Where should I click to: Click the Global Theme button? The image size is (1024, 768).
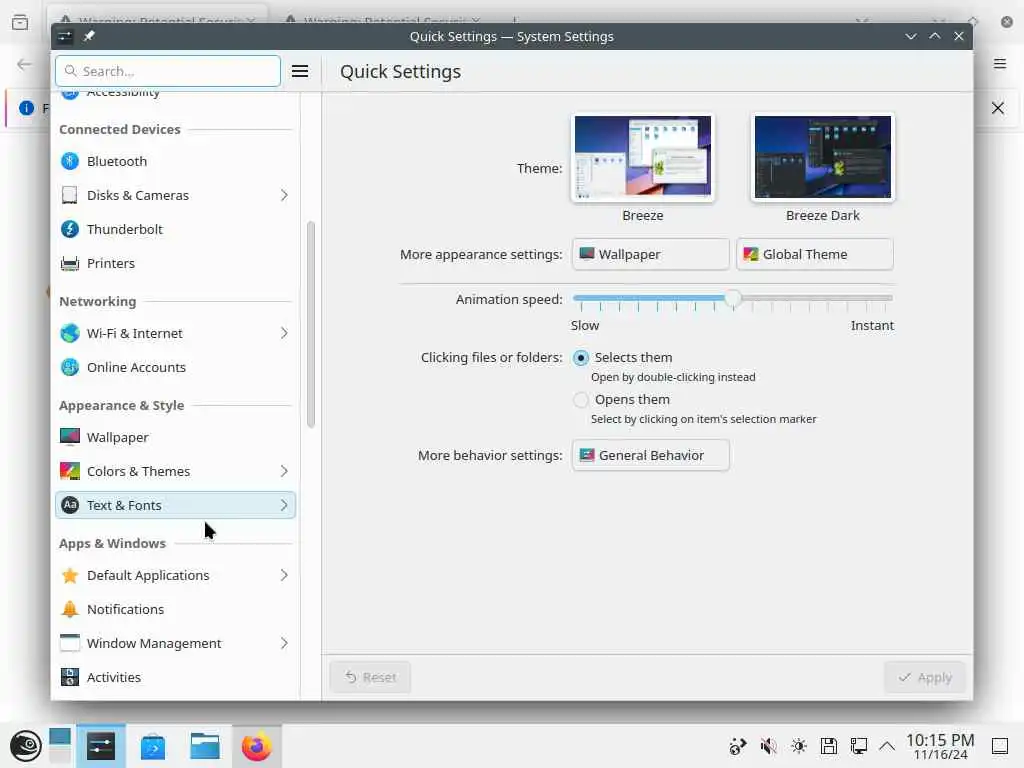click(814, 254)
